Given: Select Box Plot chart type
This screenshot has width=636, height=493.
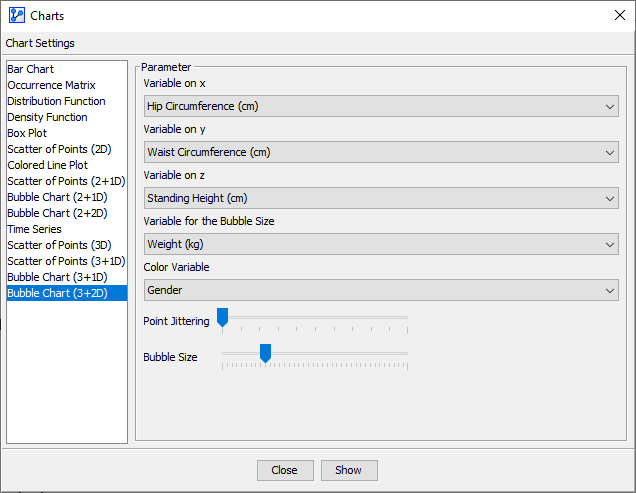Looking at the screenshot, I should click(x=27, y=133).
